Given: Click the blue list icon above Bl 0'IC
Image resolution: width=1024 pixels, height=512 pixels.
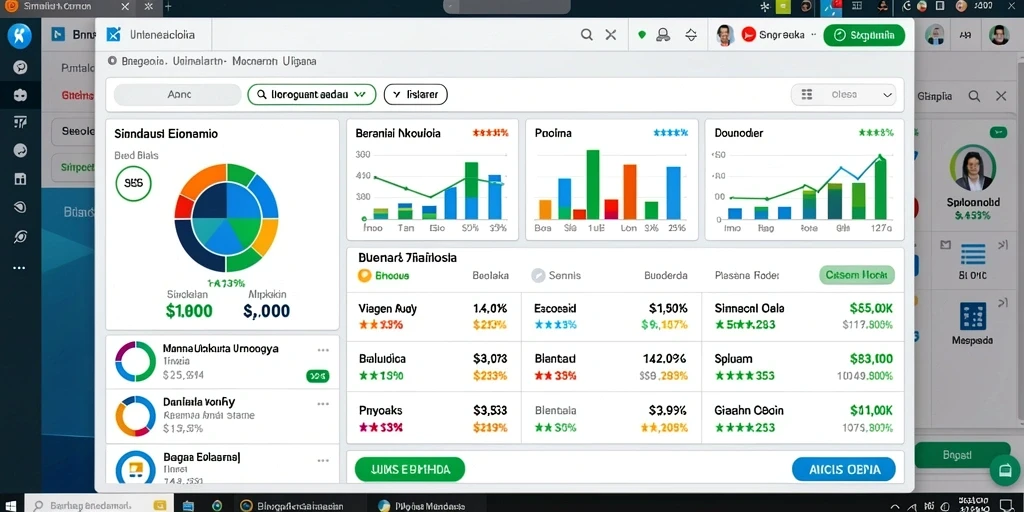Looking at the screenshot, I should point(972,255).
